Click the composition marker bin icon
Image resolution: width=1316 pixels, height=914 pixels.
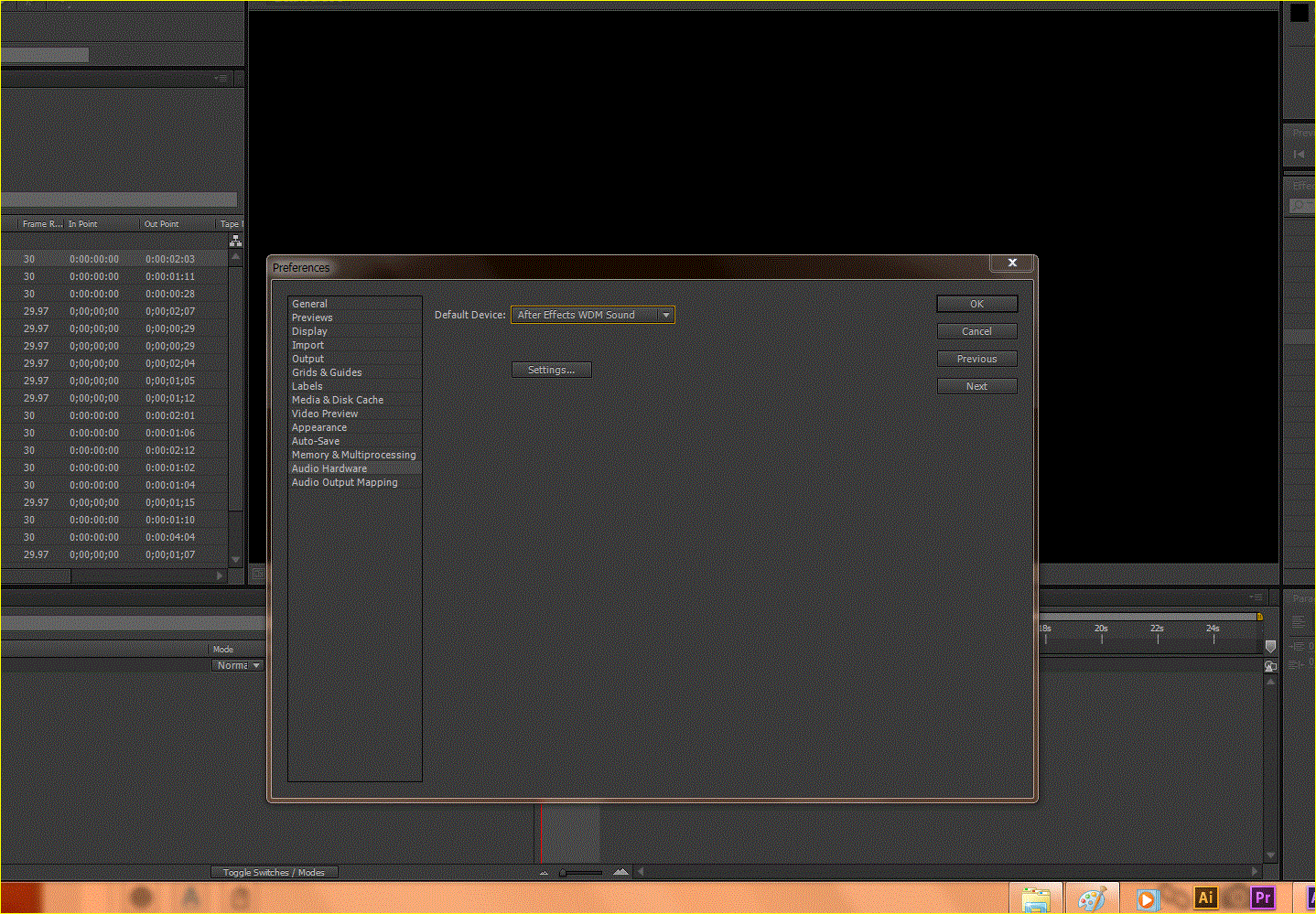coord(1270,647)
